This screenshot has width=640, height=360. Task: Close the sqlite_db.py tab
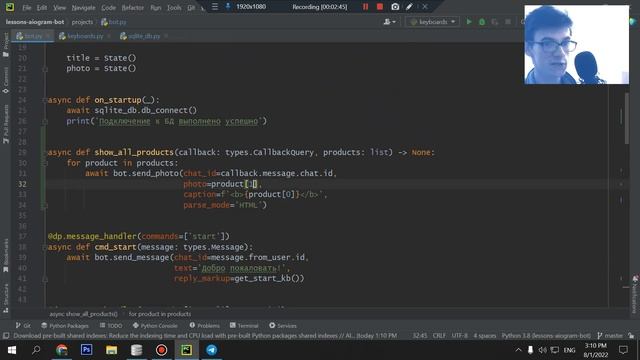[166, 36]
